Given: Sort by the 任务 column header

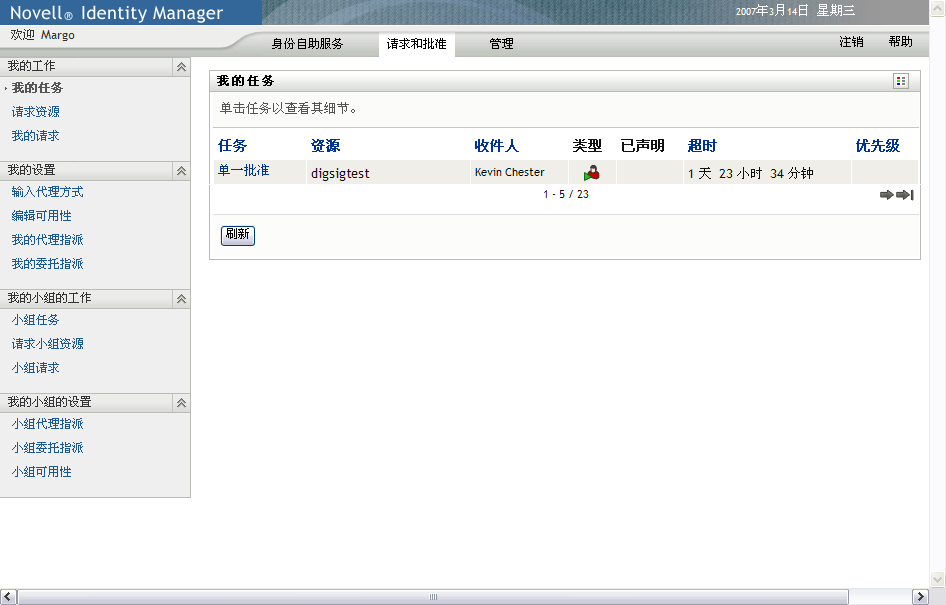Looking at the screenshot, I should (x=232, y=145).
